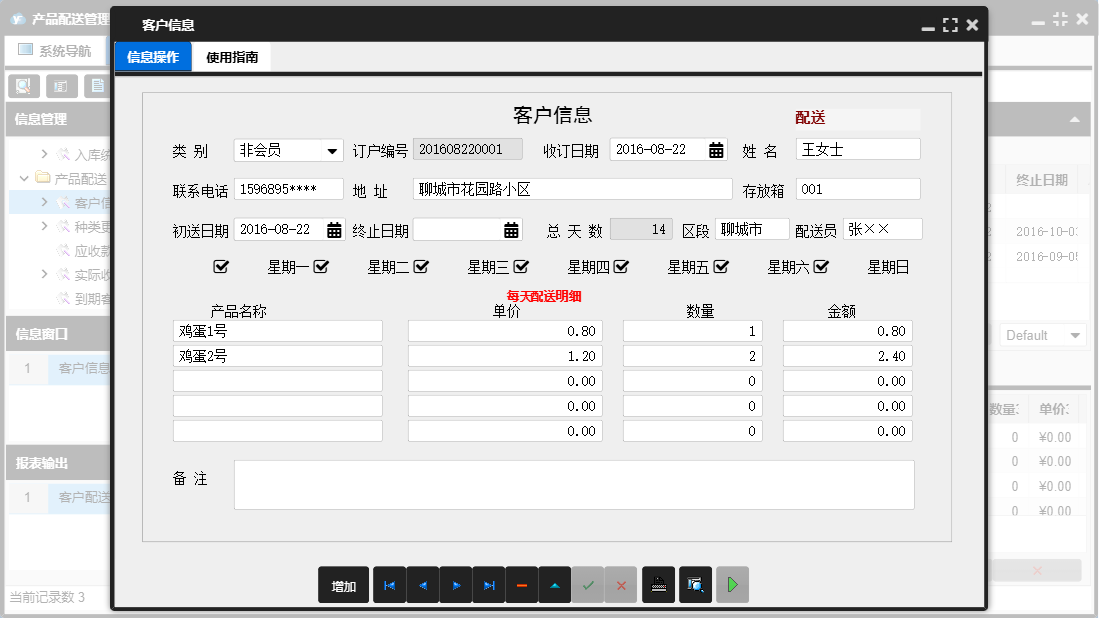The width and height of the screenshot is (1099, 618).
Task: Click the green run arrow icon
Action: 732,585
